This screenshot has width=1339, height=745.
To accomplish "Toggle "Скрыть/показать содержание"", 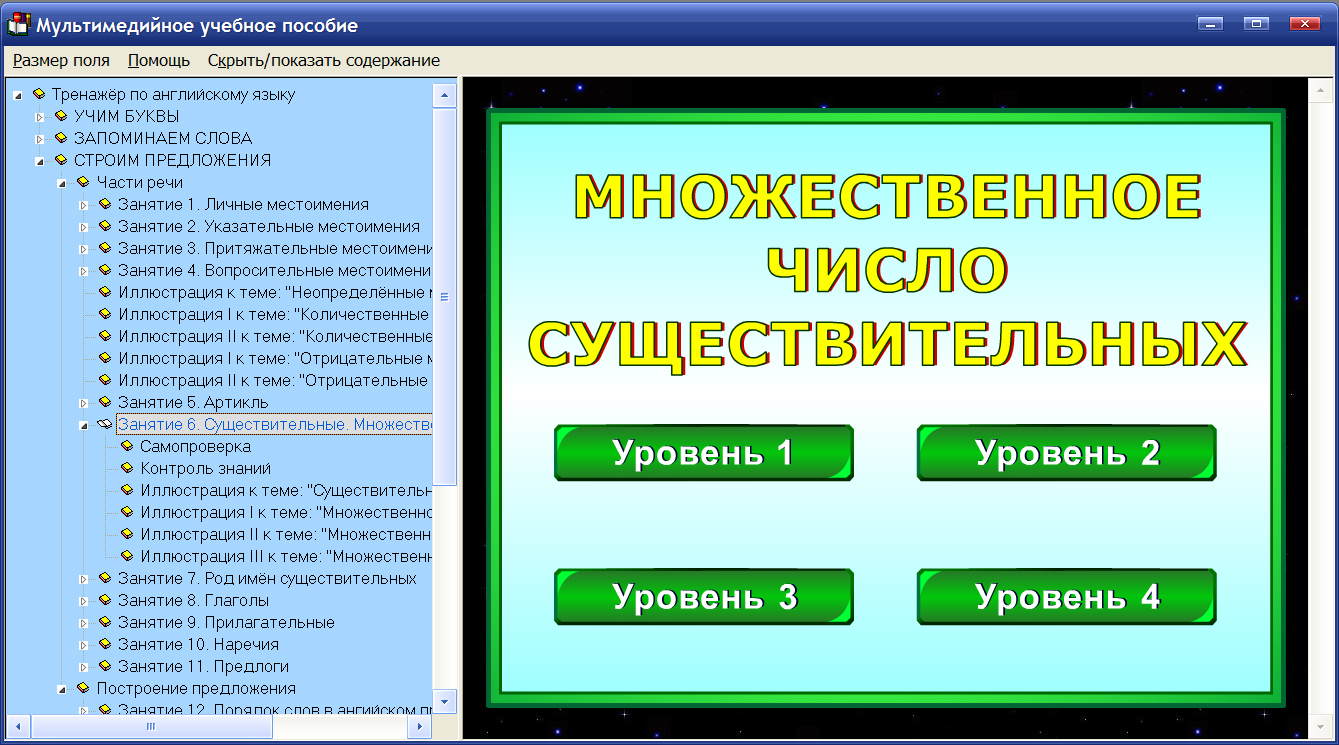I will (x=321, y=60).
